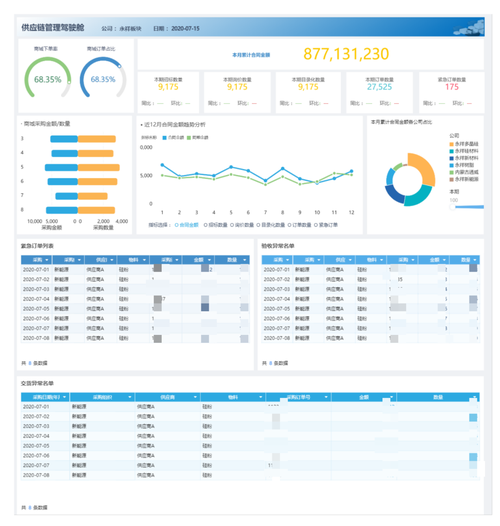Toggle the green series legend square in trend chart
Screen dimensions: 500x526
[x=189, y=138]
